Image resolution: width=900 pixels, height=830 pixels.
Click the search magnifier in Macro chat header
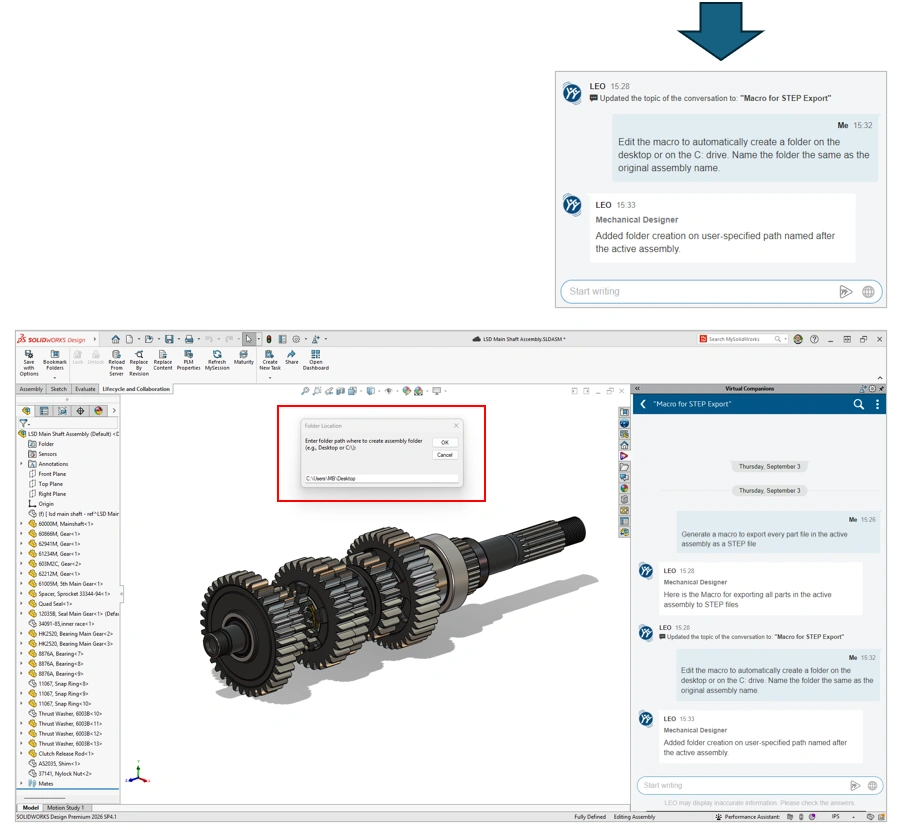point(858,404)
